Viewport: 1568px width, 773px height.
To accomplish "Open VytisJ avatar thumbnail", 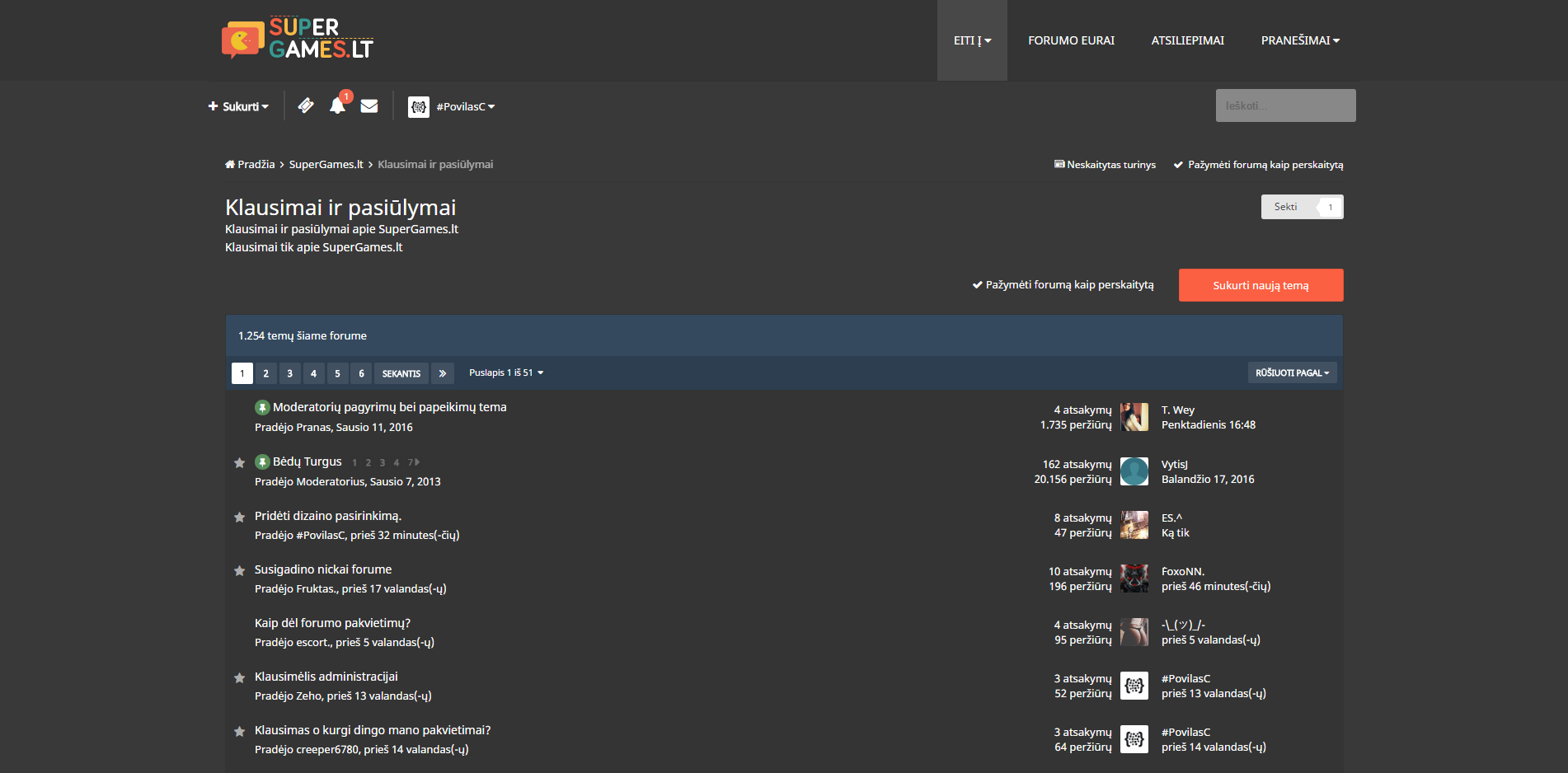I will [x=1134, y=471].
